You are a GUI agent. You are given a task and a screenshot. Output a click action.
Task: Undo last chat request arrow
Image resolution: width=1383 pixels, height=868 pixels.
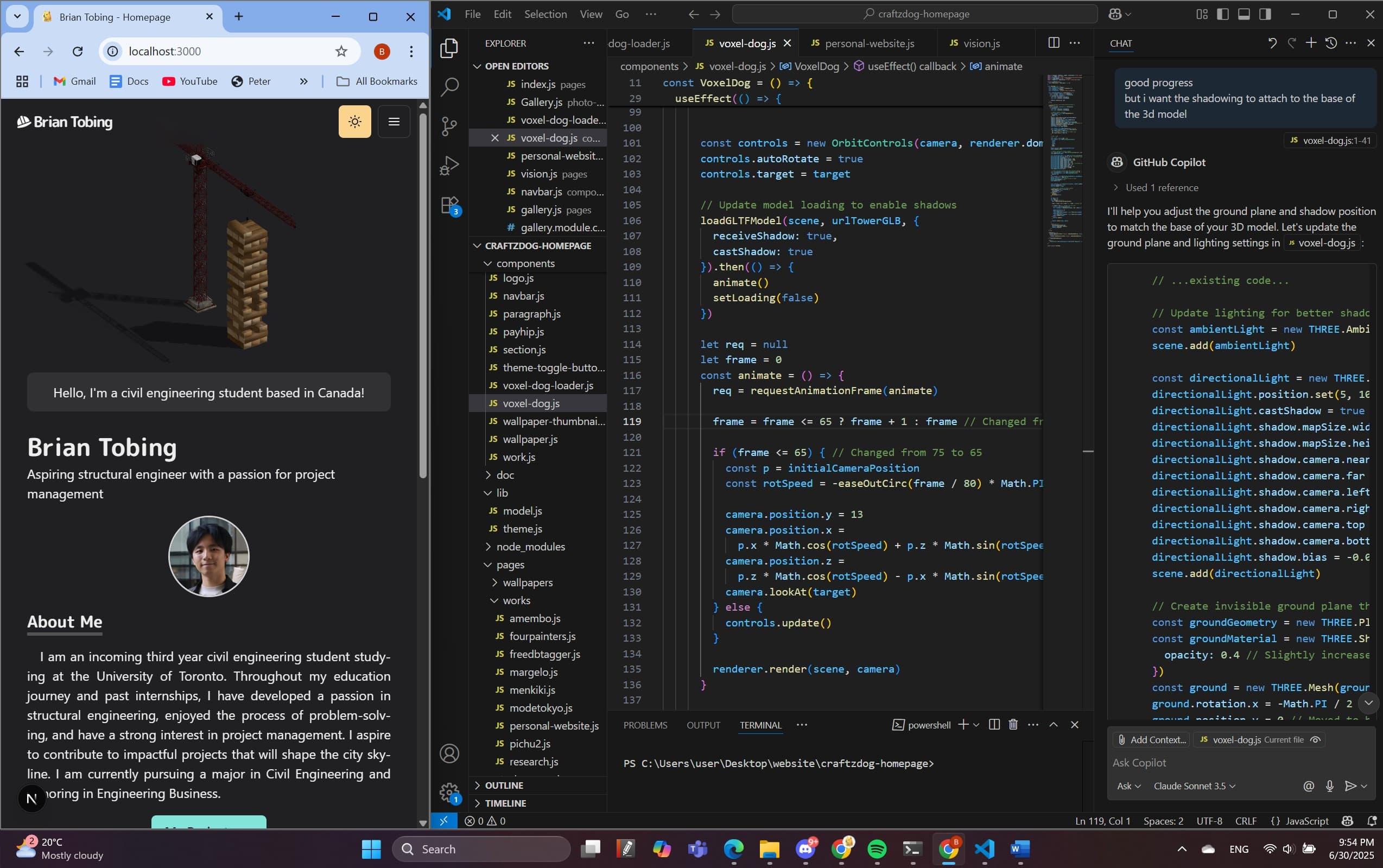1272,42
